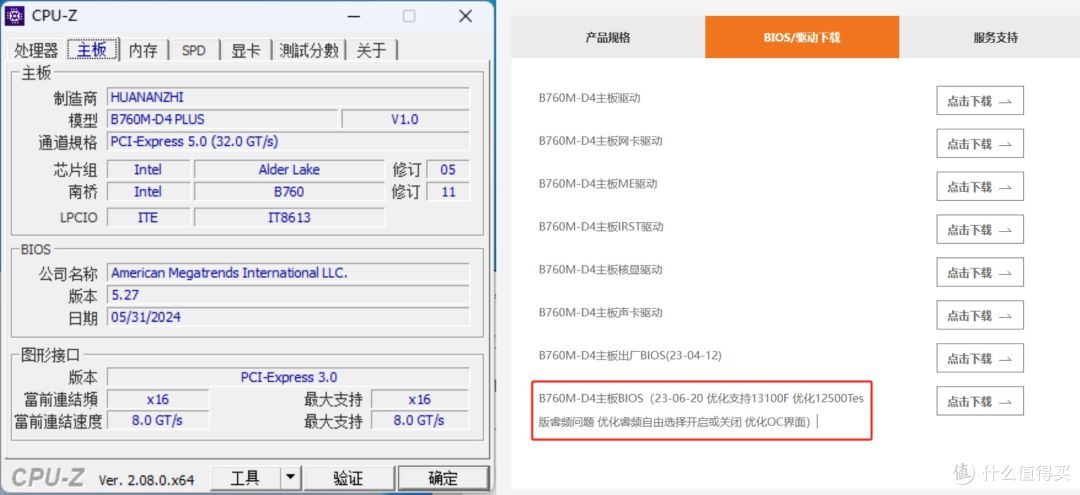Viewport: 1080px width, 495px height.
Task: Click the manufacturer field HUANANZHI
Action: (x=288, y=97)
